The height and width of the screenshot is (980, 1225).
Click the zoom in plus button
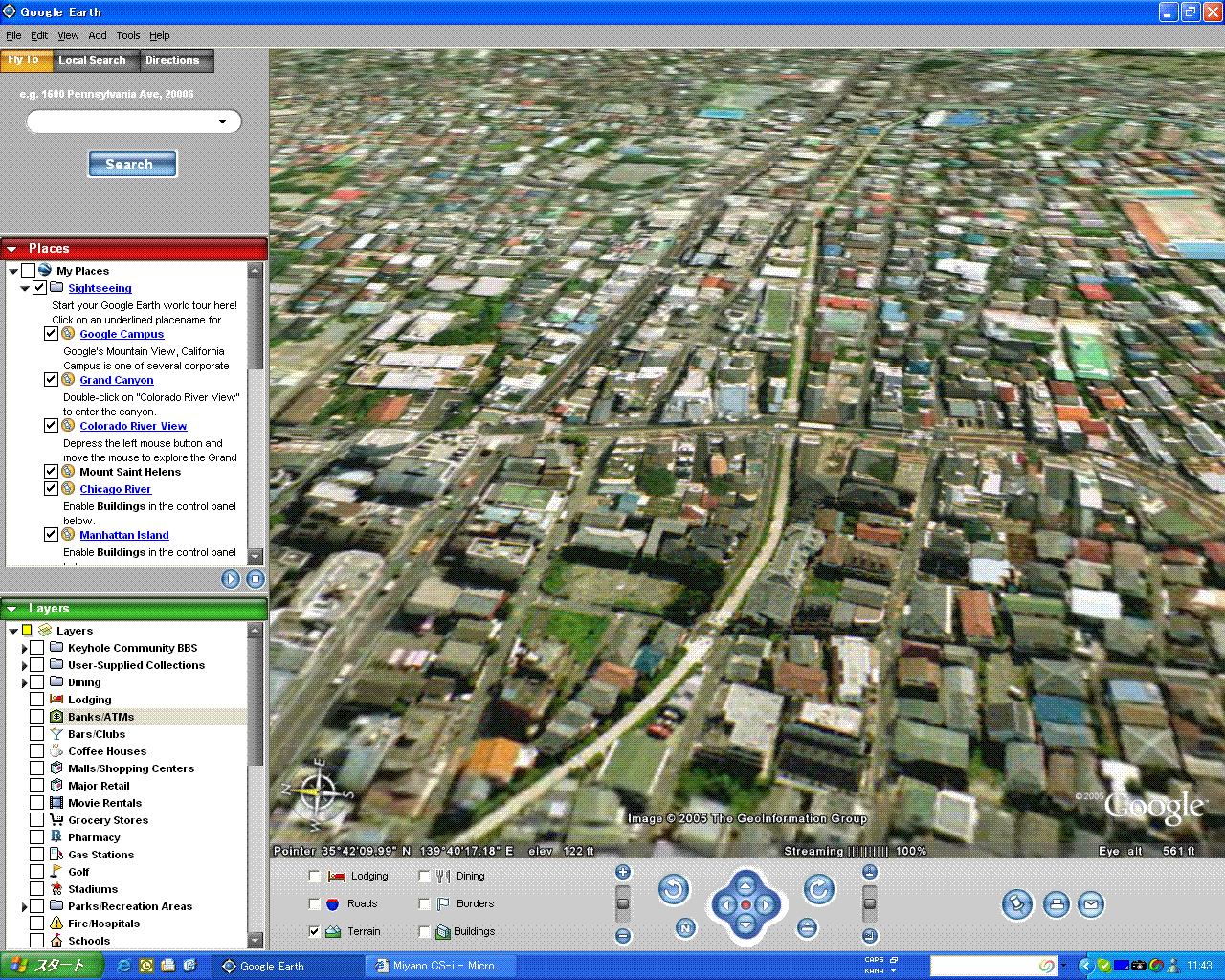(623, 872)
